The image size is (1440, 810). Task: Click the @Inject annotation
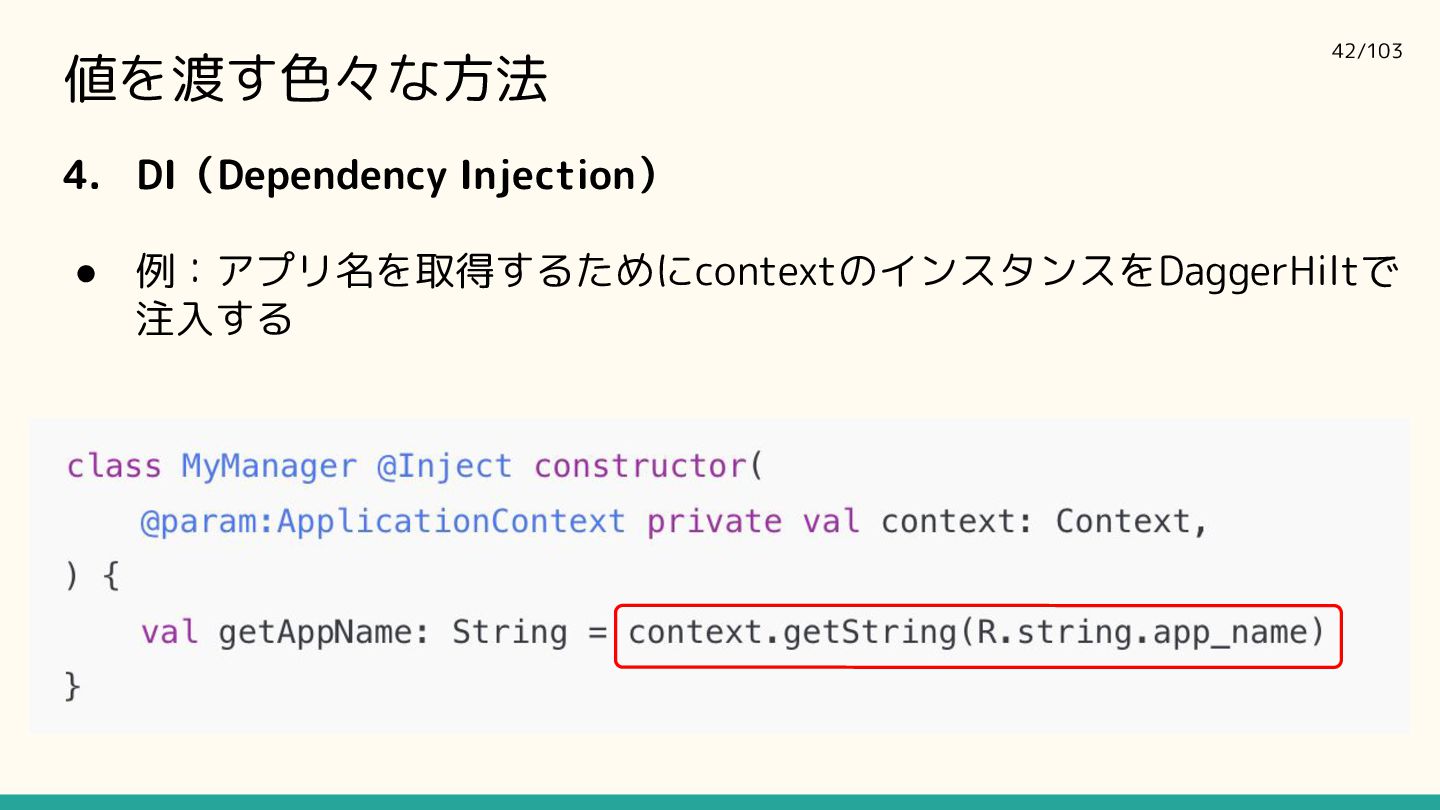click(x=445, y=467)
